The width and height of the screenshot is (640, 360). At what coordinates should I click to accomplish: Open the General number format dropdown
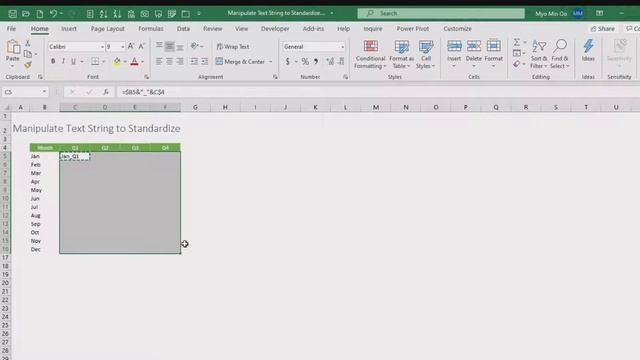tap(342, 47)
